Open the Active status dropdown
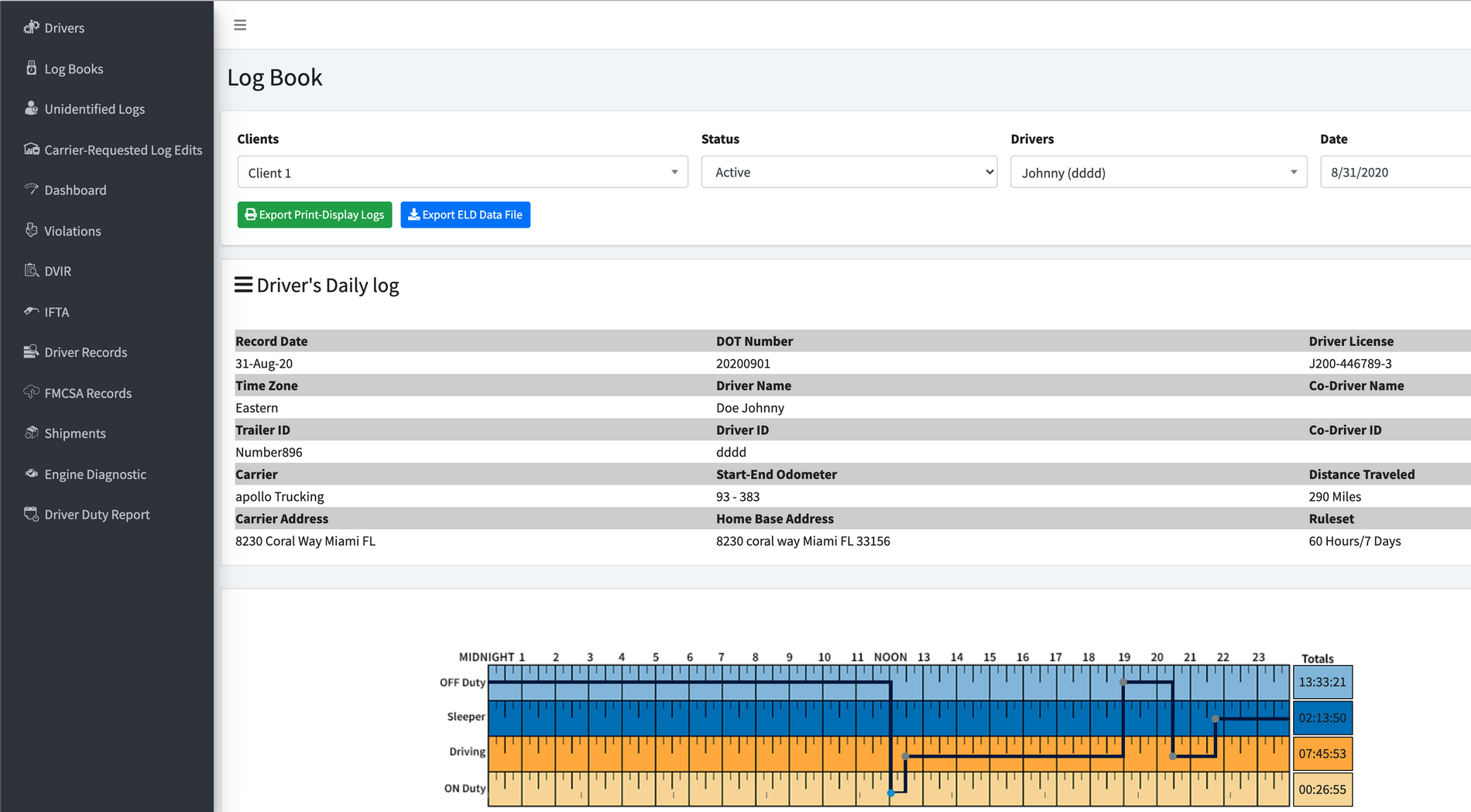The width and height of the screenshot is (1471, 812). [849, 172]
